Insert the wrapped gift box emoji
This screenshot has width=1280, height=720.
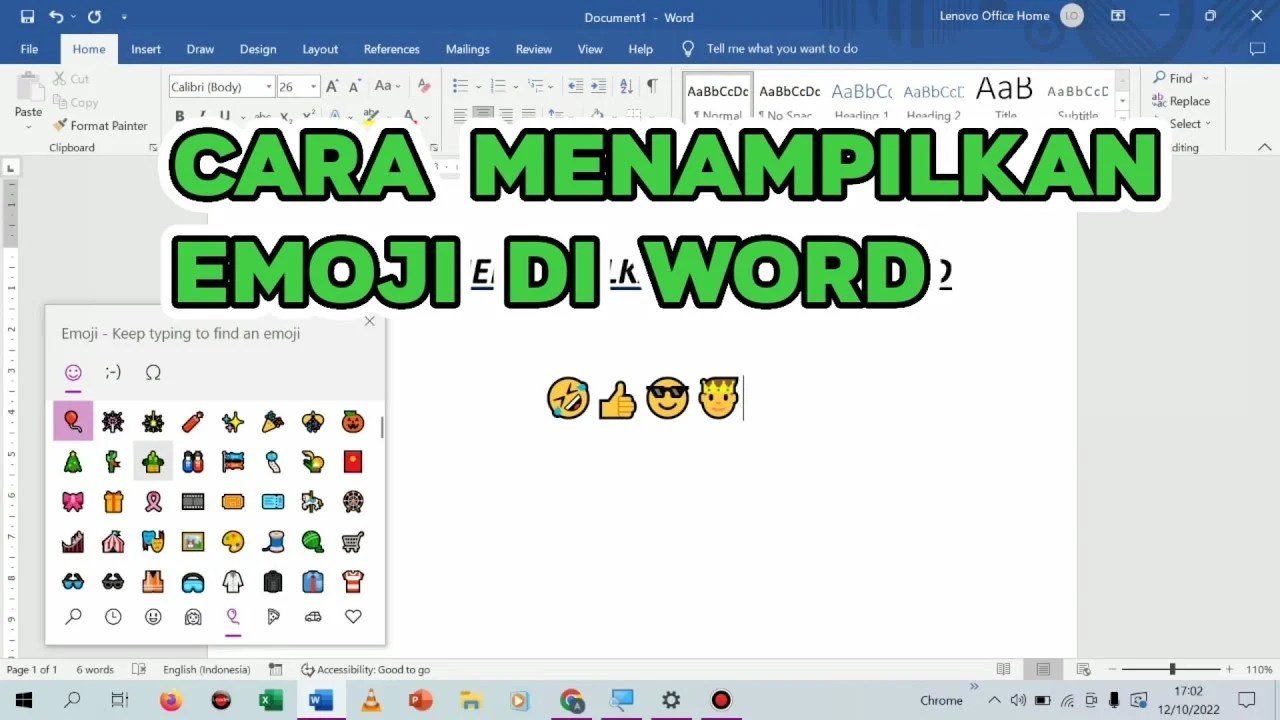(113, 502)
